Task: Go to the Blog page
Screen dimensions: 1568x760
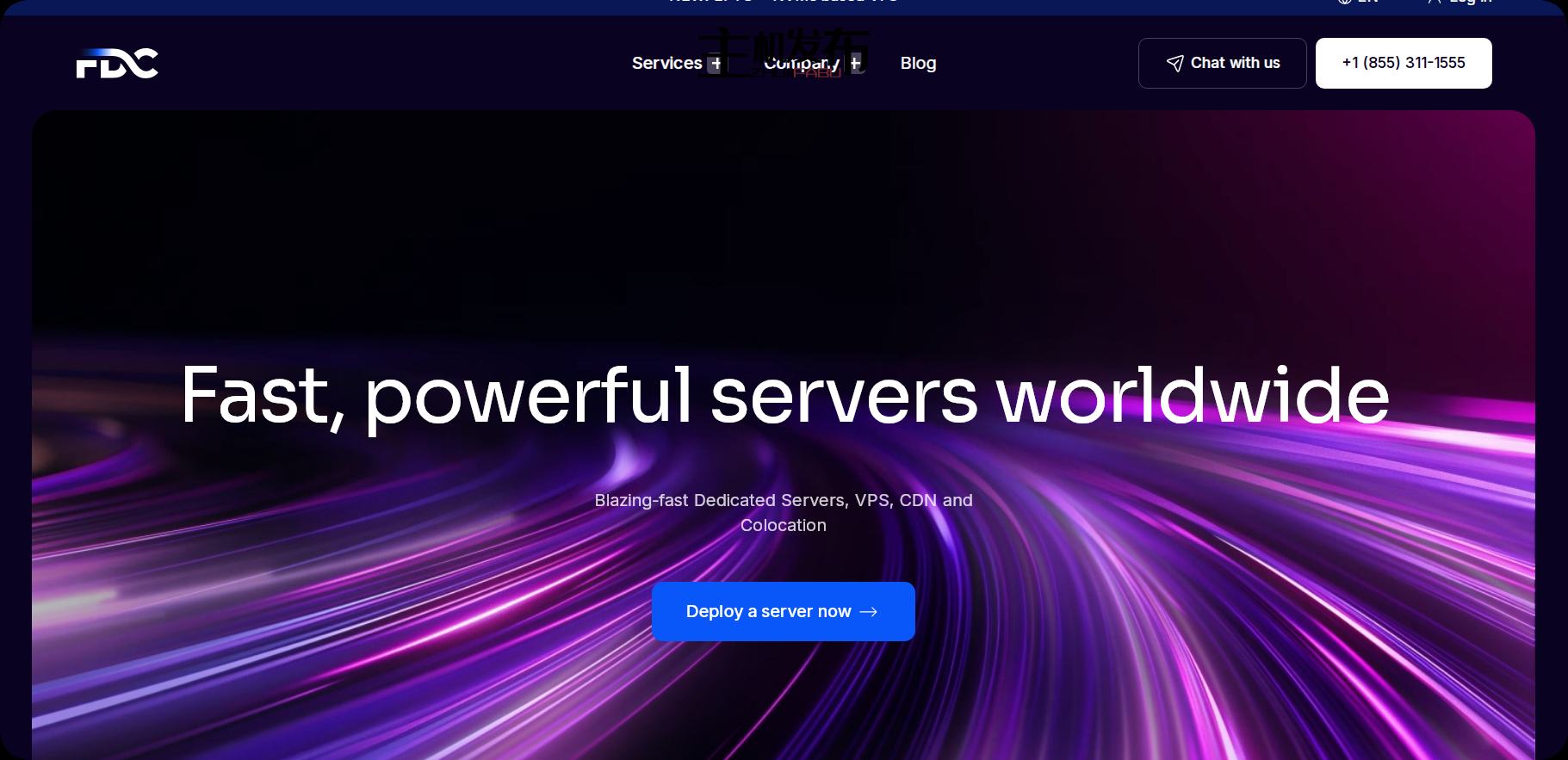Action: (918, 63)
